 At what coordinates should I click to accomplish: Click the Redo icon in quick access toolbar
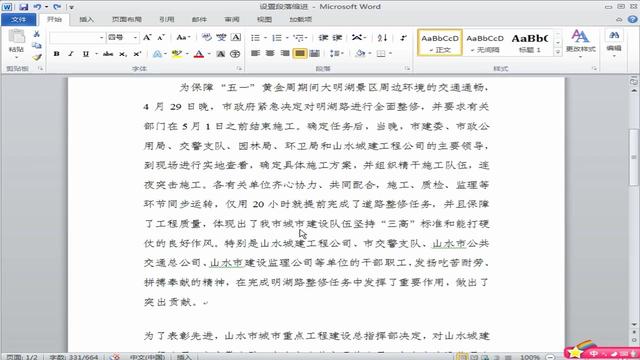click(x=57, y=7)
